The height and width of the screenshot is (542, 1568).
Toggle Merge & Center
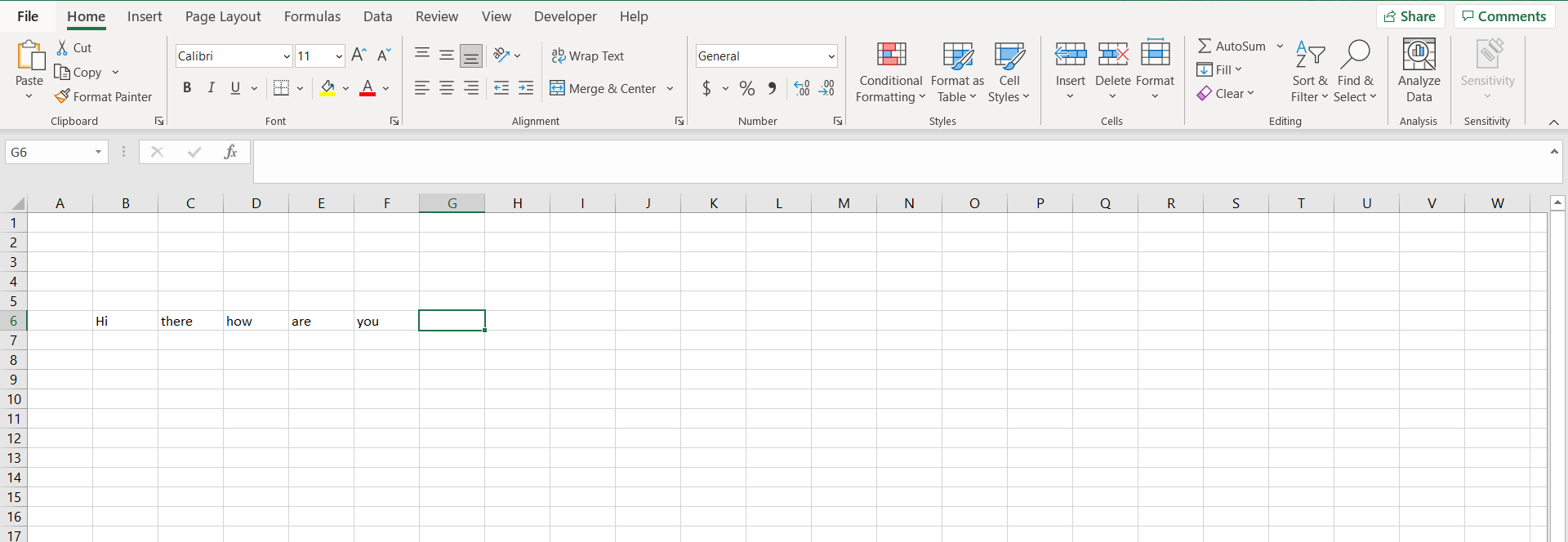click(604, 88)
